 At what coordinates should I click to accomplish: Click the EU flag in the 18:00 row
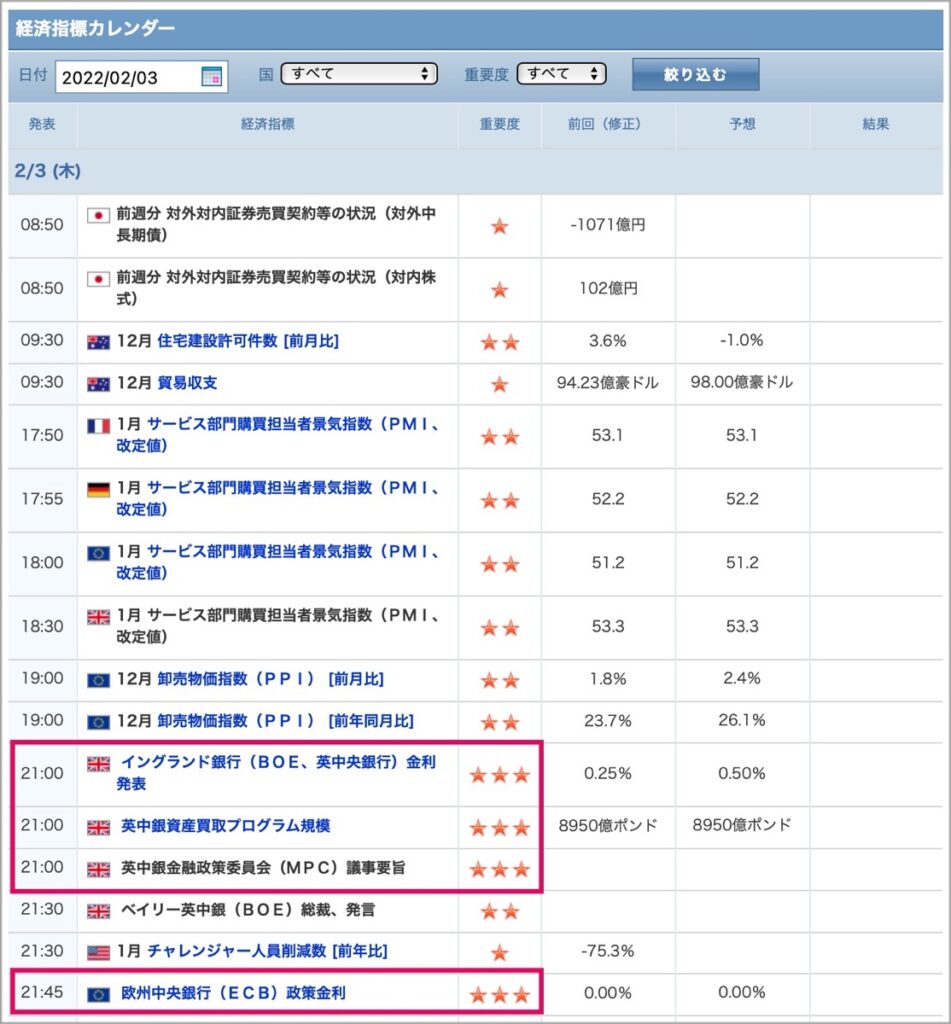(98, 553)
